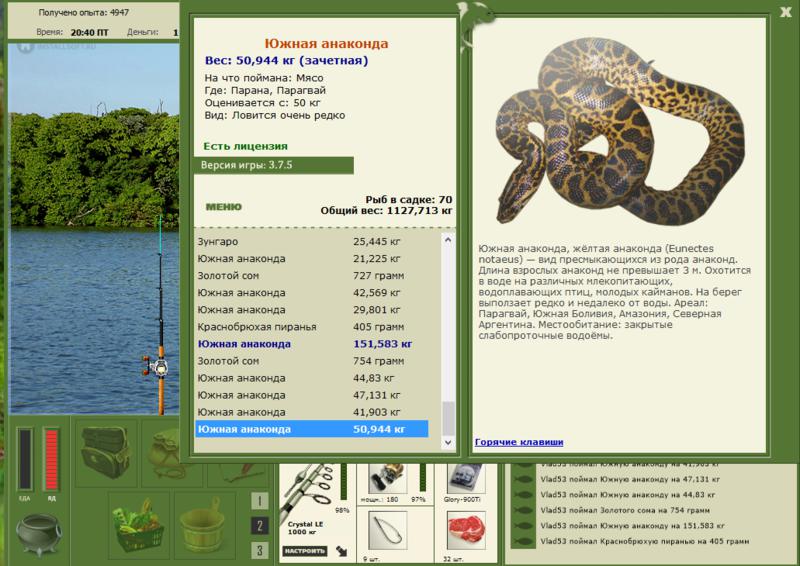Click log entry Южную анаконду на 47,131 кг

coord(630,479)
